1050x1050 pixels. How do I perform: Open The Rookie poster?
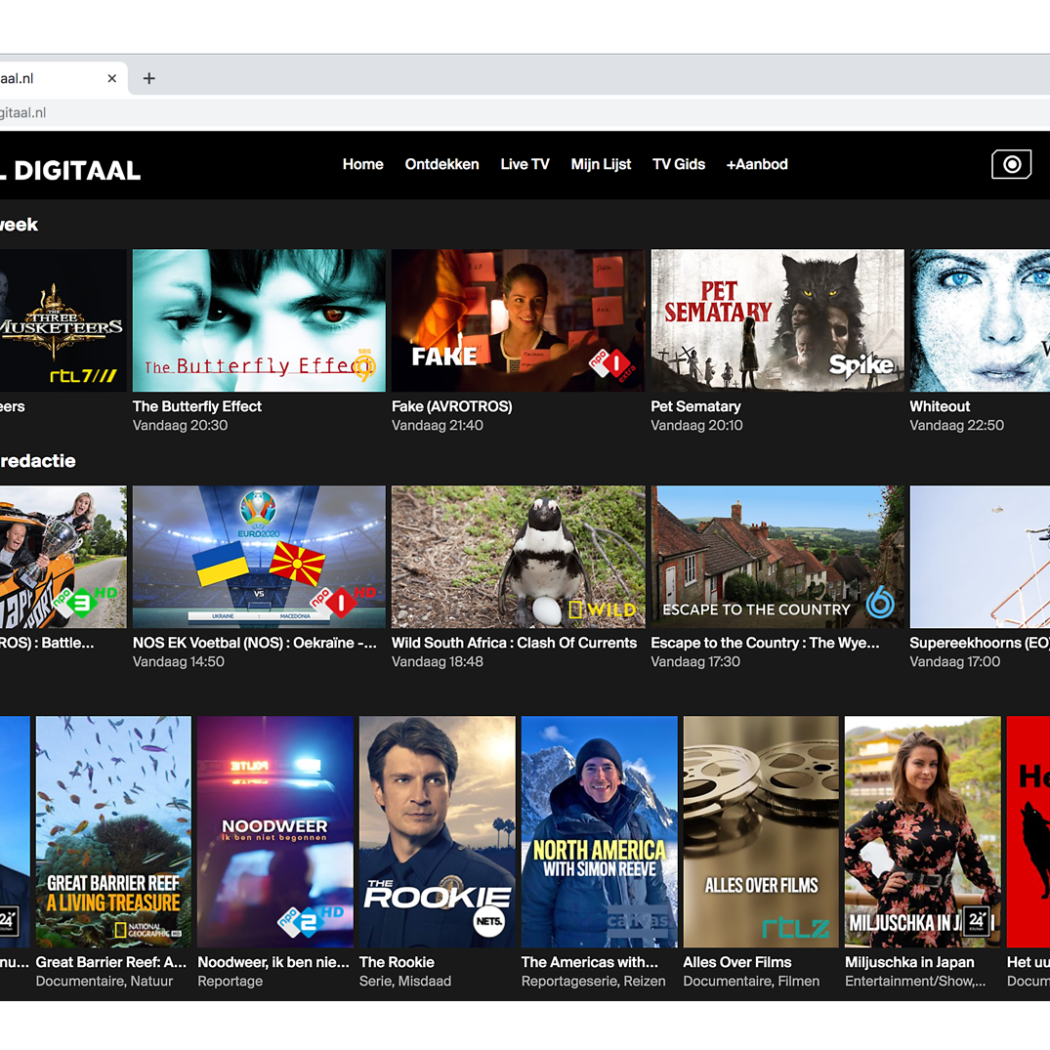coord(437,832)
